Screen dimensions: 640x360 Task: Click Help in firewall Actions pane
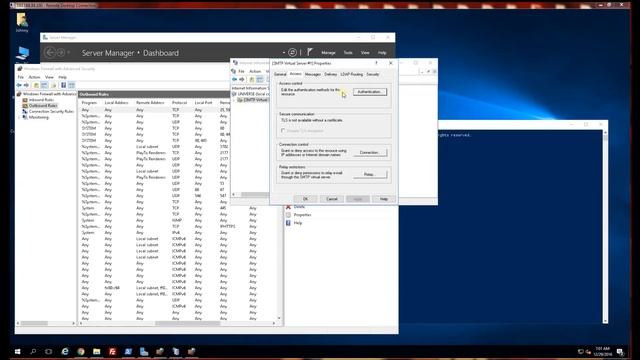pos(298,223)
